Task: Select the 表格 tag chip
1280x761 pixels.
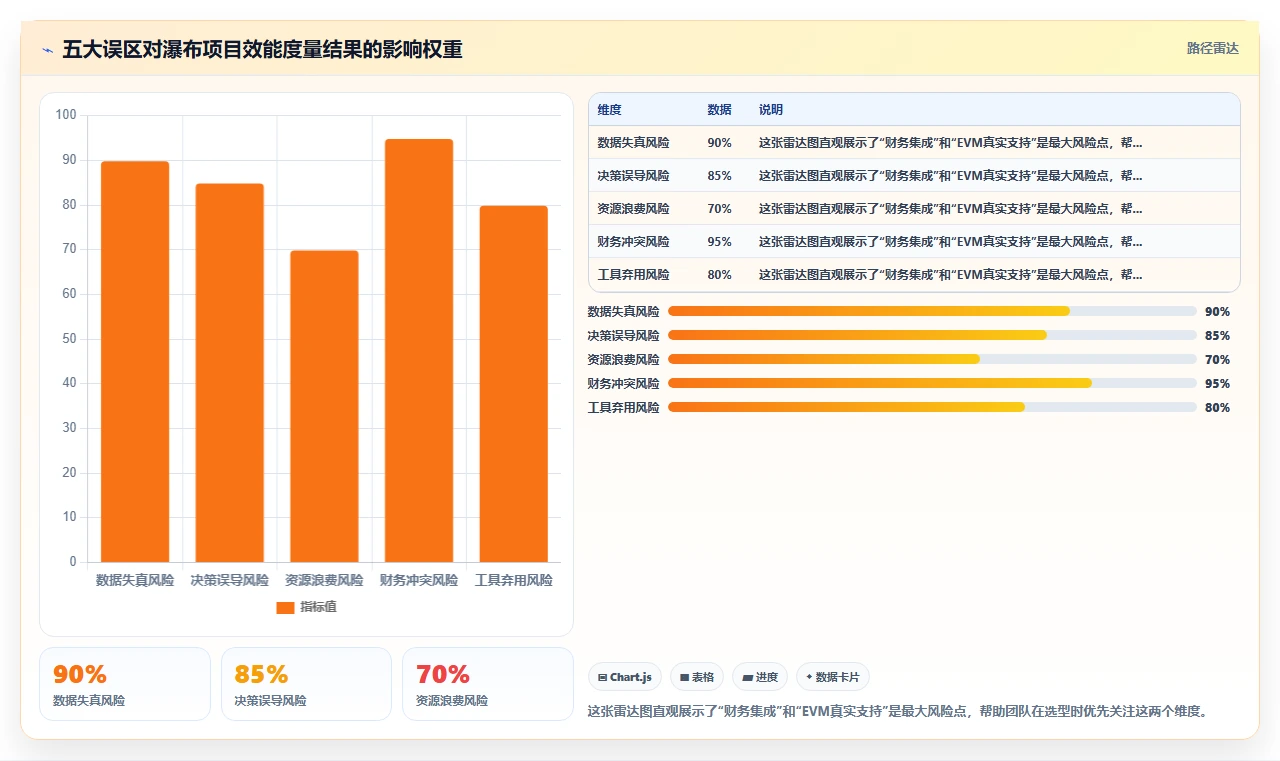Action: click(x=697, y=677)
